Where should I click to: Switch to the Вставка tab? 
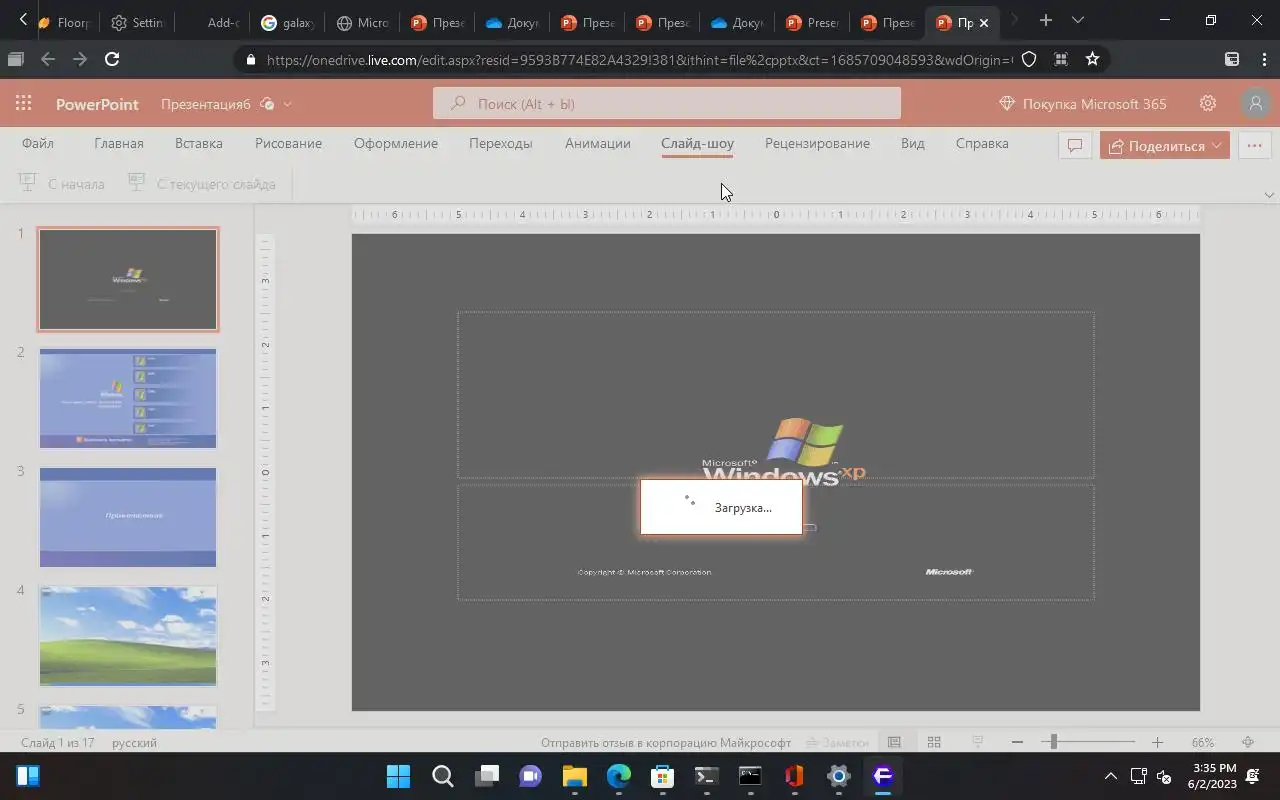click(x=199, y=143)
